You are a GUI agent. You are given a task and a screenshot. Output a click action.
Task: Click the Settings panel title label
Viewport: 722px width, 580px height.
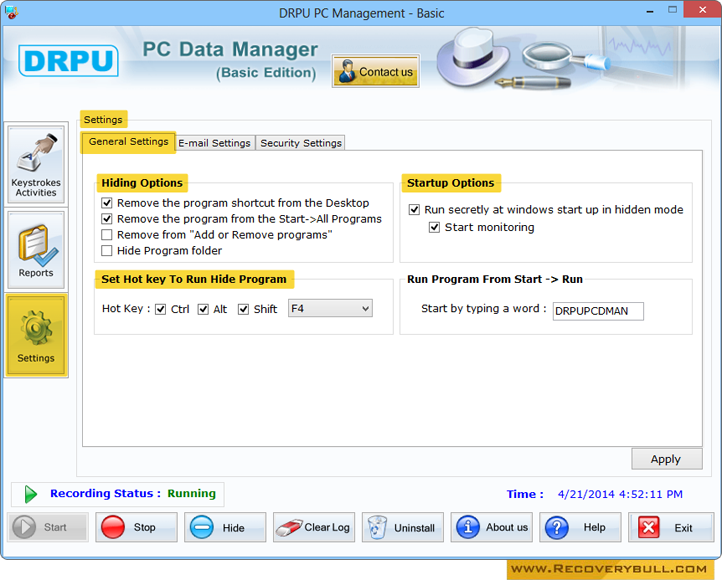point(103,120)
